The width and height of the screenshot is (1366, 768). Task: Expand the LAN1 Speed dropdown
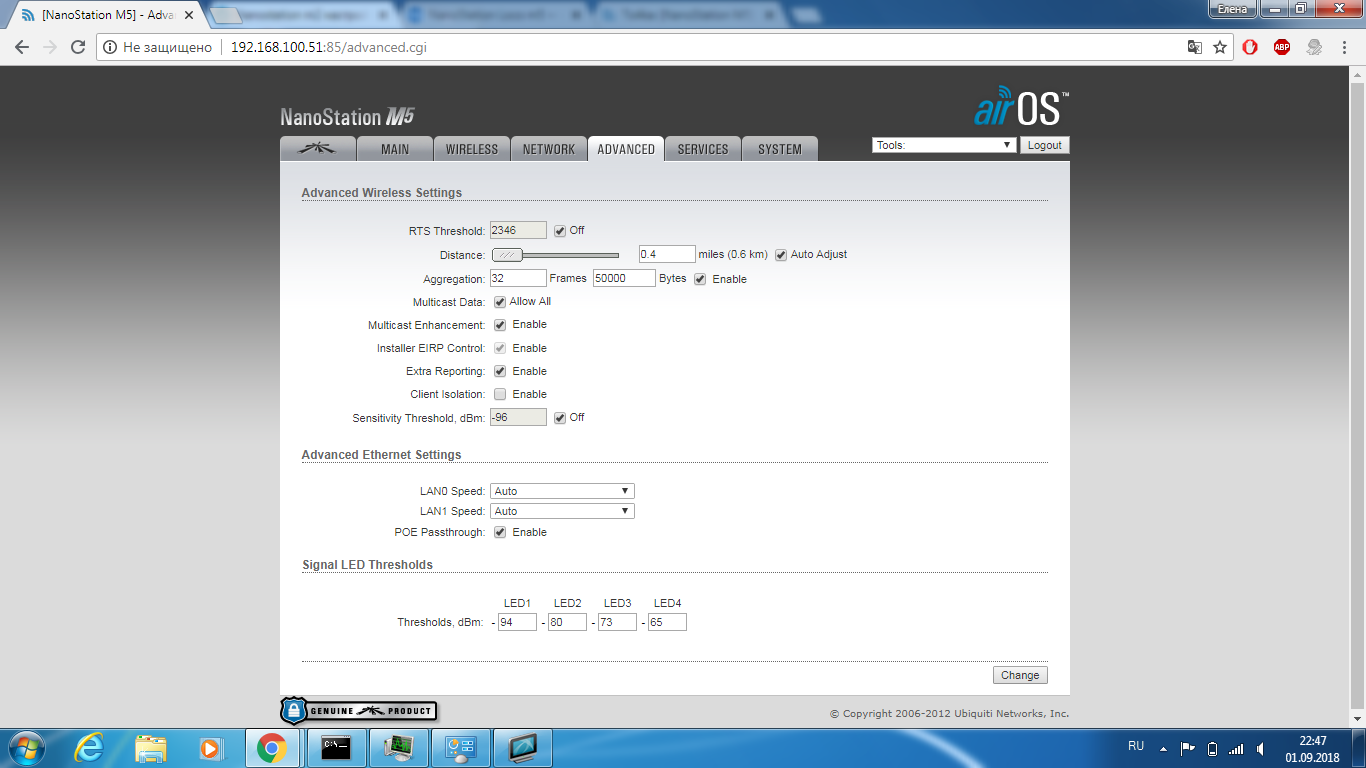[562, 511]
